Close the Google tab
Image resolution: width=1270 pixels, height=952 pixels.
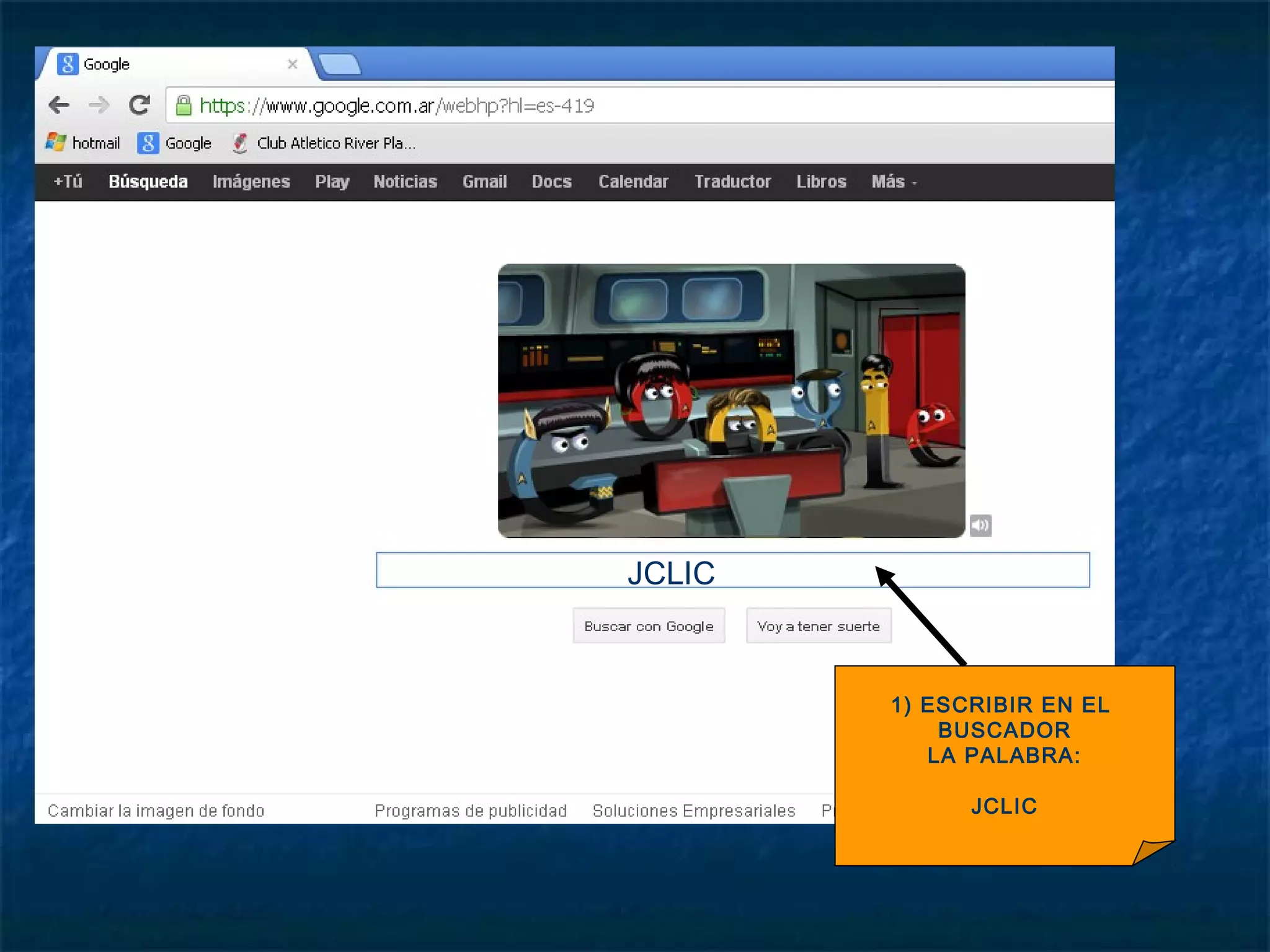tap(293, 64)
